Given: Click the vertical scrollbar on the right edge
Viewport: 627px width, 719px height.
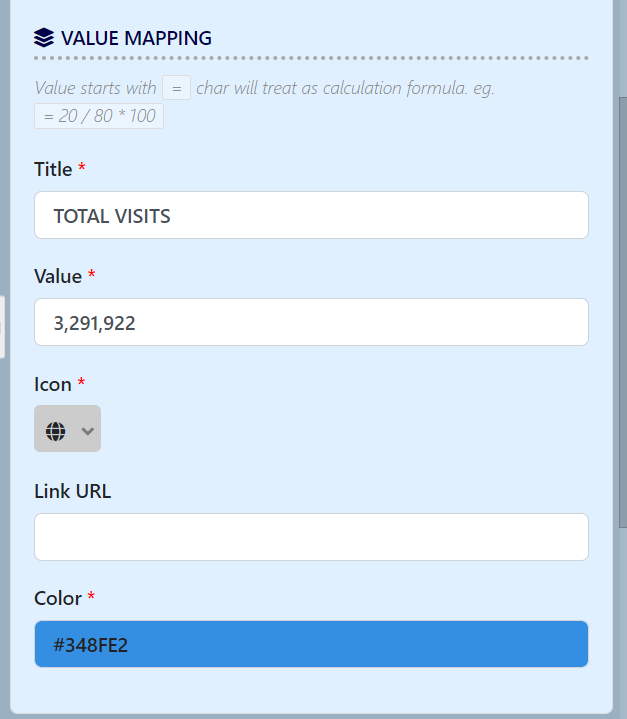Looking at the screenshot, I should point(621,300).
